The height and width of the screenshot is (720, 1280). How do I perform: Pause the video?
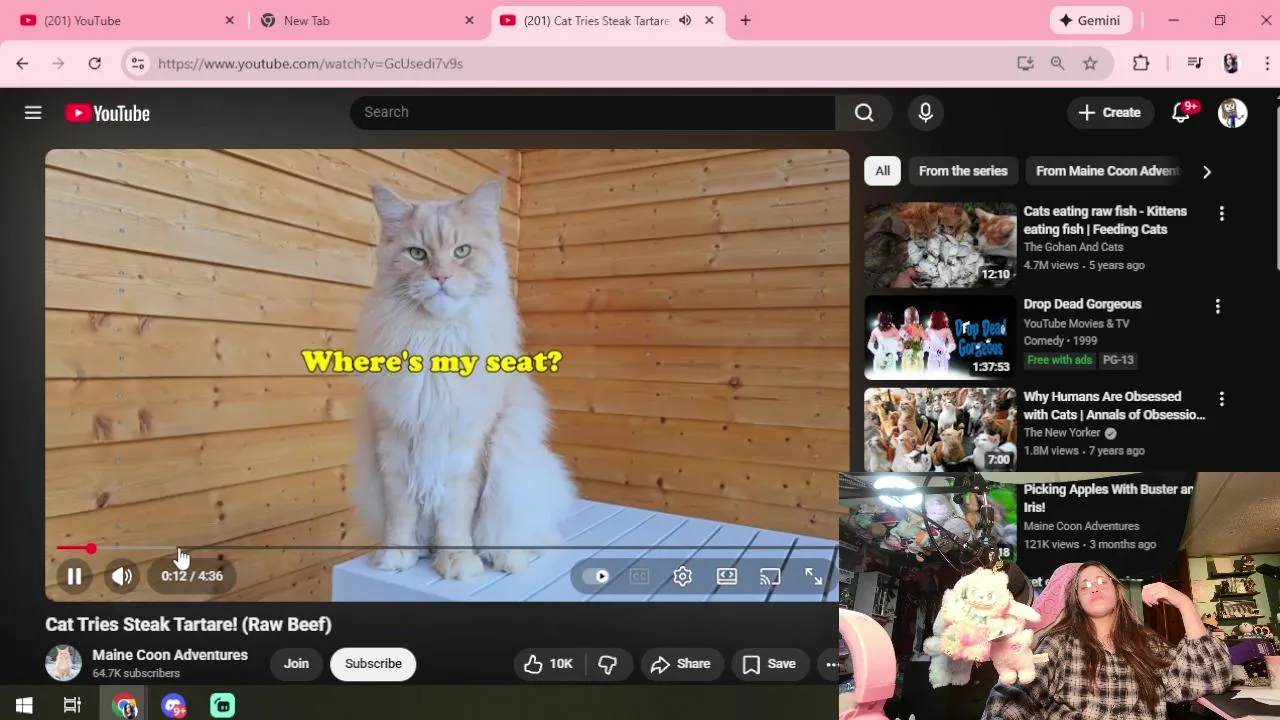[x=74, y=576]
